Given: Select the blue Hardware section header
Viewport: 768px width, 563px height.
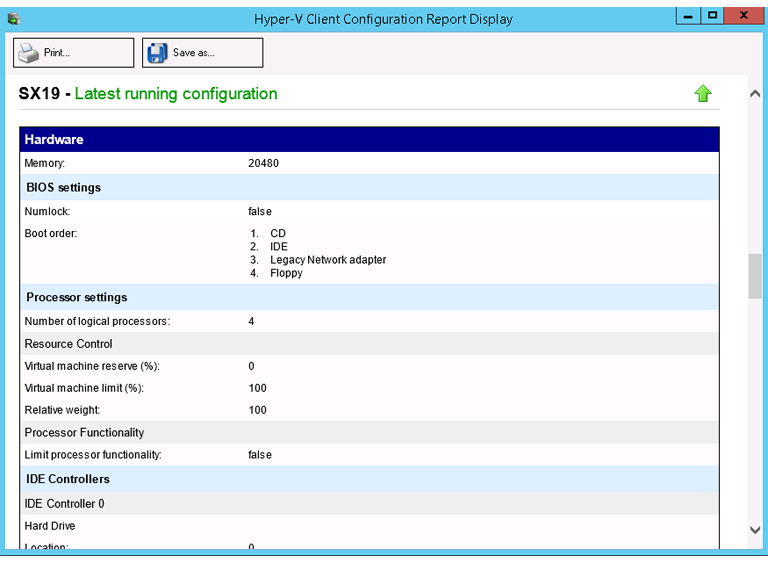Looking at the screenshot, I should pos(369,140).
